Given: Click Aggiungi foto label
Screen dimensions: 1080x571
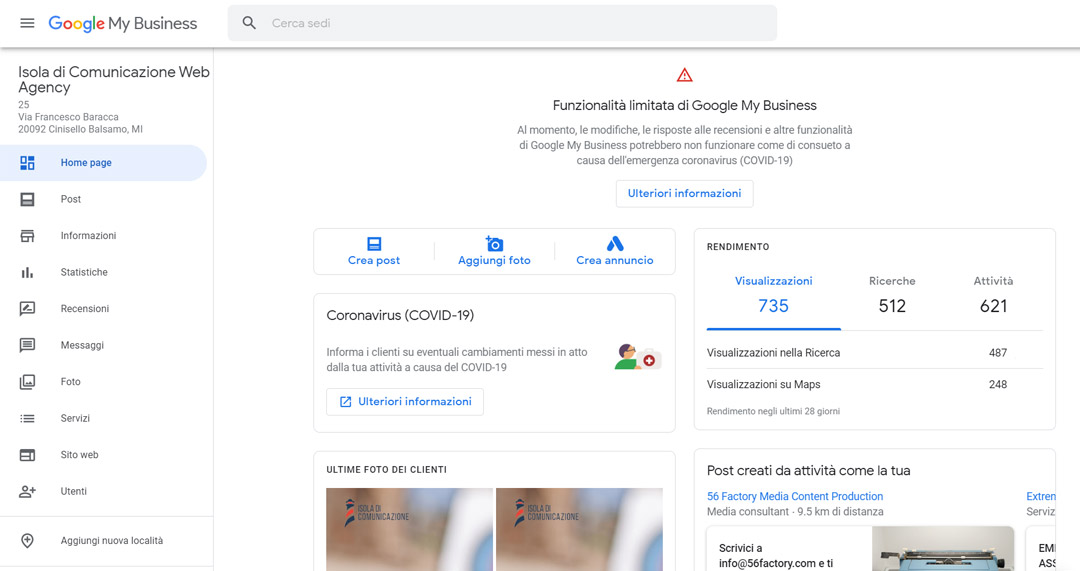Looking at the screenshot, I should [x=494, y=260].
